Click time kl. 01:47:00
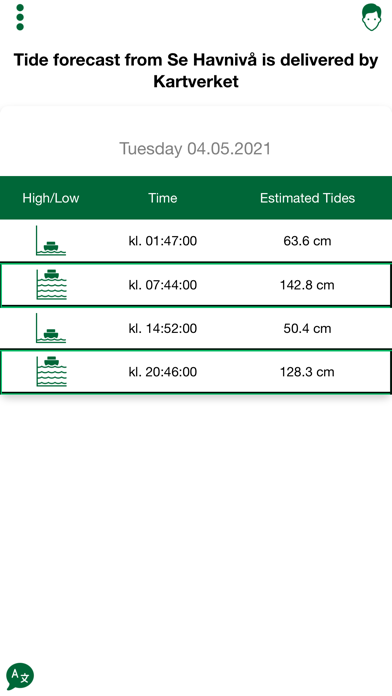The image size is (392, 696). click(x=162, y=241)
